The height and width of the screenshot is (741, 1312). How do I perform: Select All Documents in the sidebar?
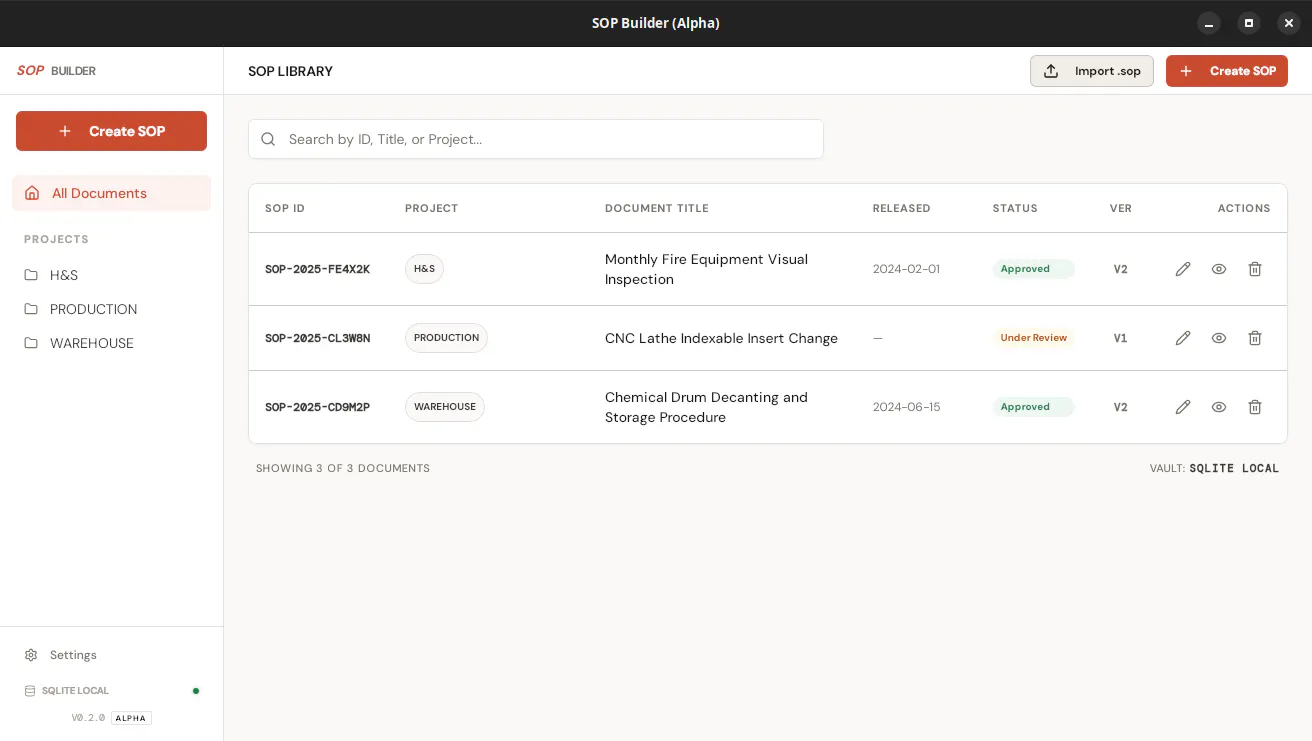click(111, 193)
